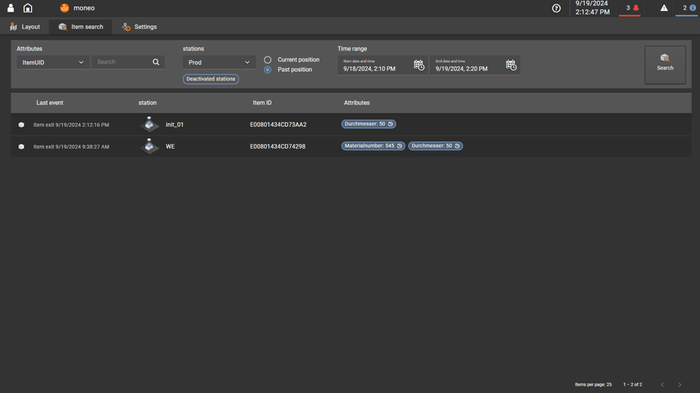
Task: Click the Materialnumber: 545 chip
Action: (373, 146)
